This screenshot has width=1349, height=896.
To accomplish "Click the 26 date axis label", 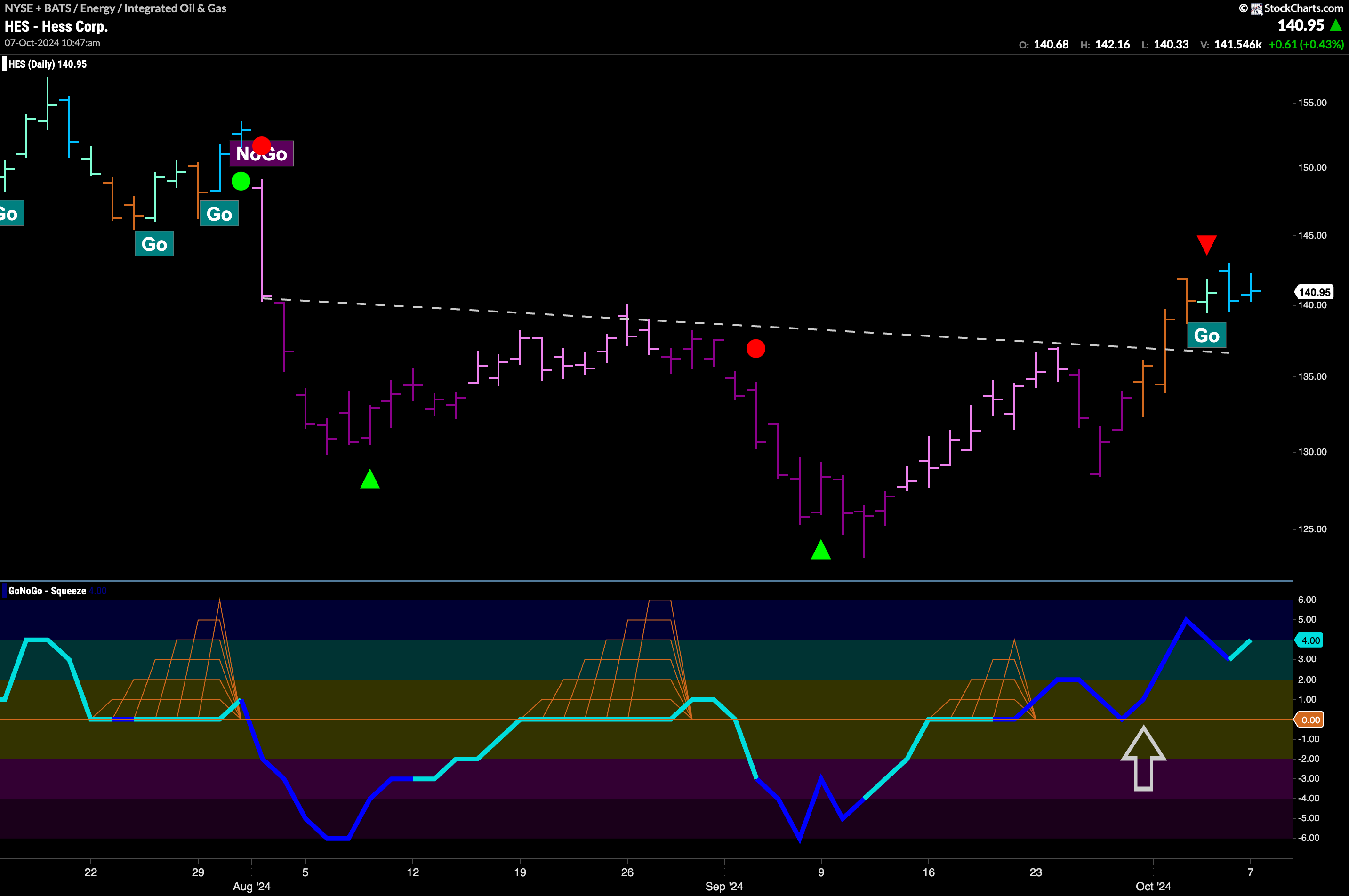I will [627, 872].
